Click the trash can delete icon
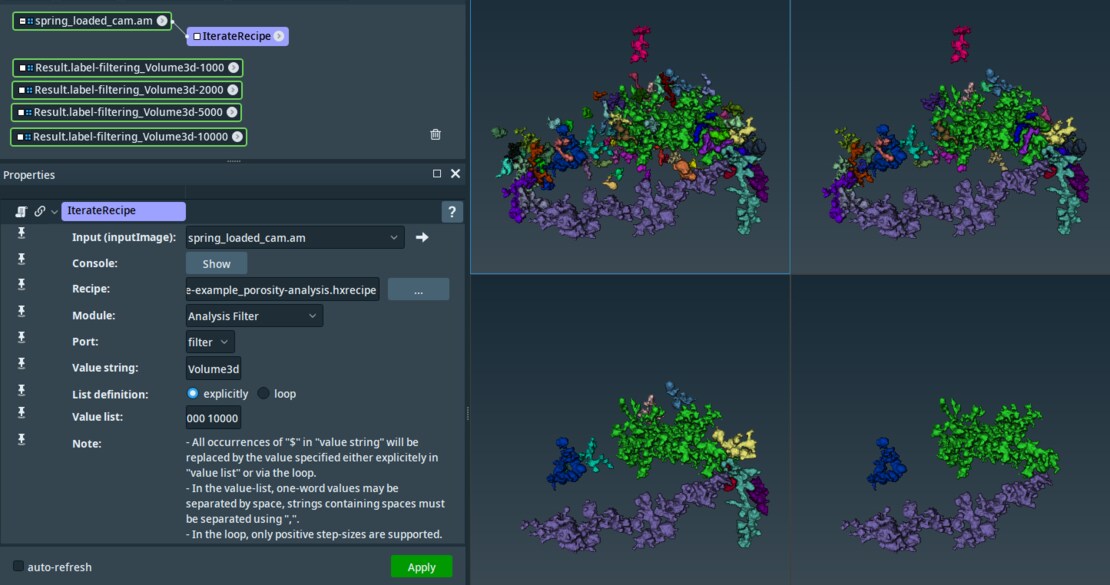Image resolution: width=1110 pixels, height=585 pixels. 435,134
